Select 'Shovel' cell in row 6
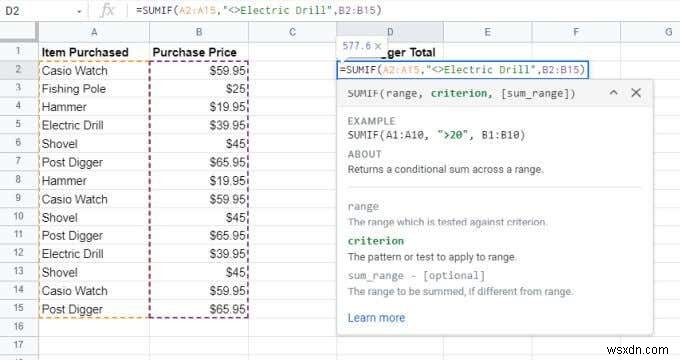This screenshot has width=680, height=360. tap(94, 144)
